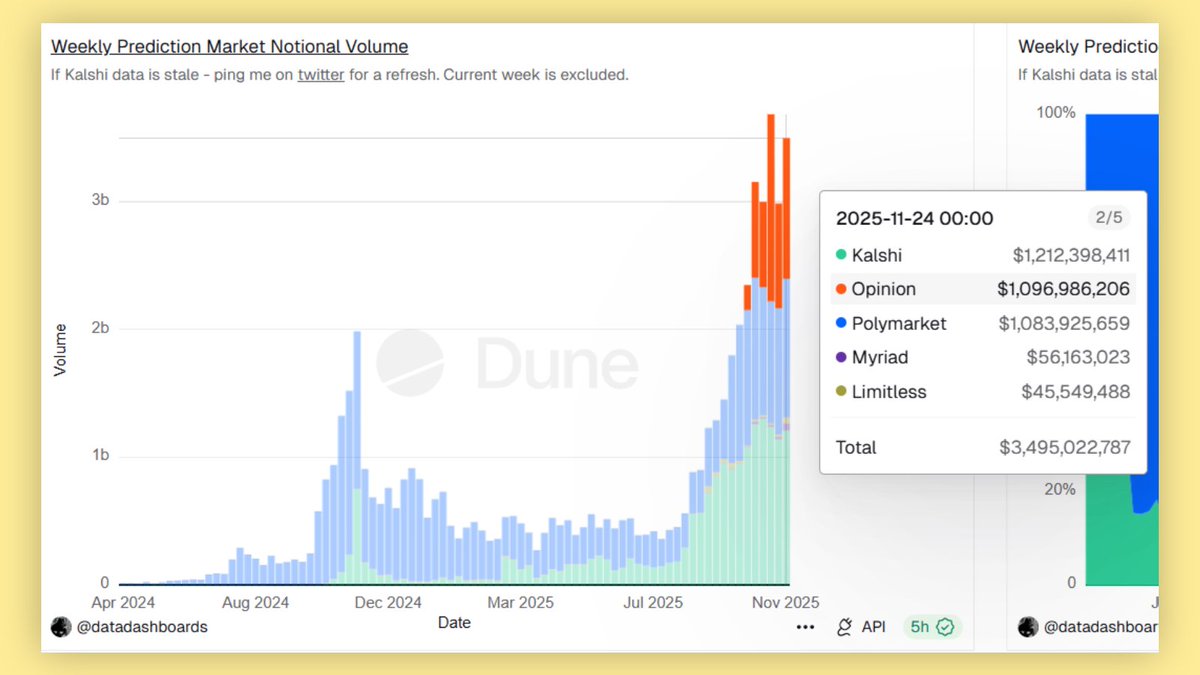Screen dimensions: 1200x675
Task: Click the 1b y-axis label
Action: pos(99,456)
